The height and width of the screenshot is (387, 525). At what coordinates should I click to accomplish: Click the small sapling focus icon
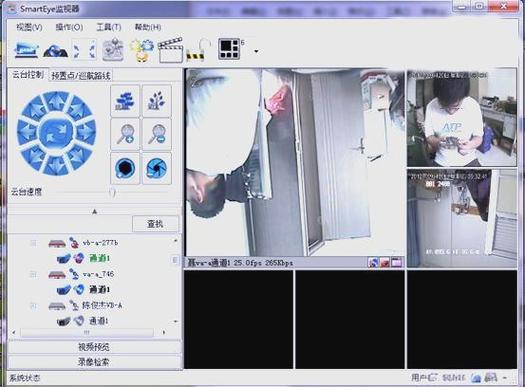(x=157, y=101)
